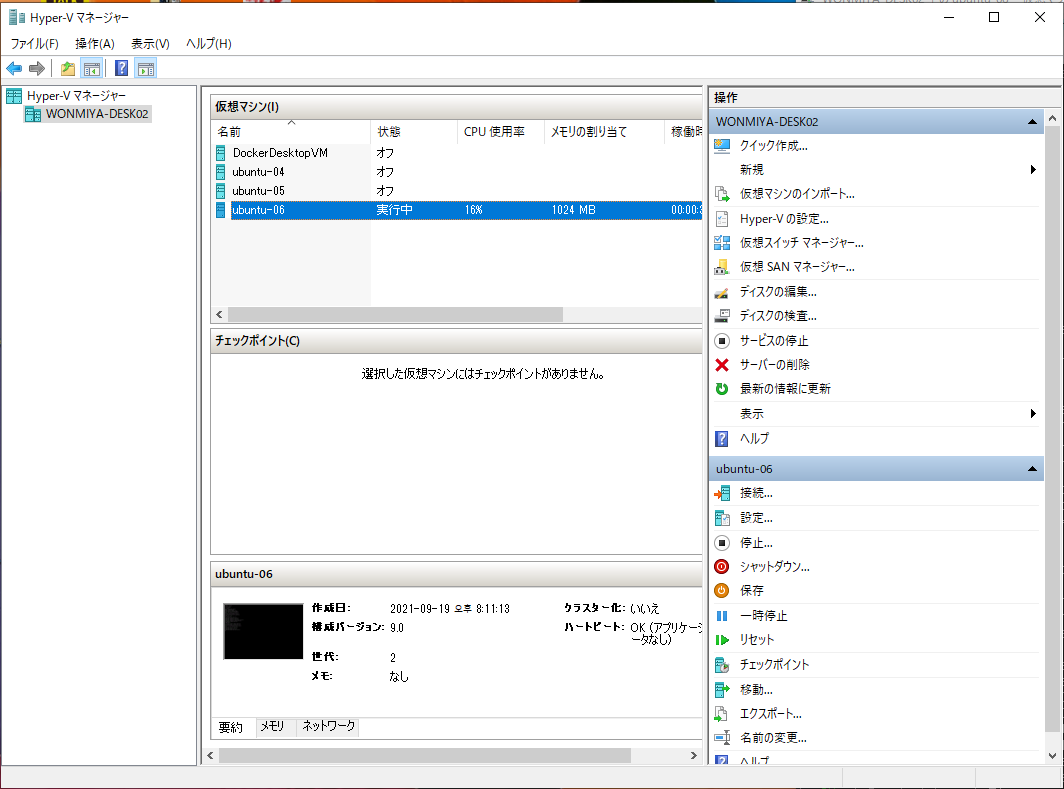Viewport: 1064px width, 789px height.
Task: Click left arrow of VM list scrollbar
Action: pyautogui.click(x=219, y=315)
